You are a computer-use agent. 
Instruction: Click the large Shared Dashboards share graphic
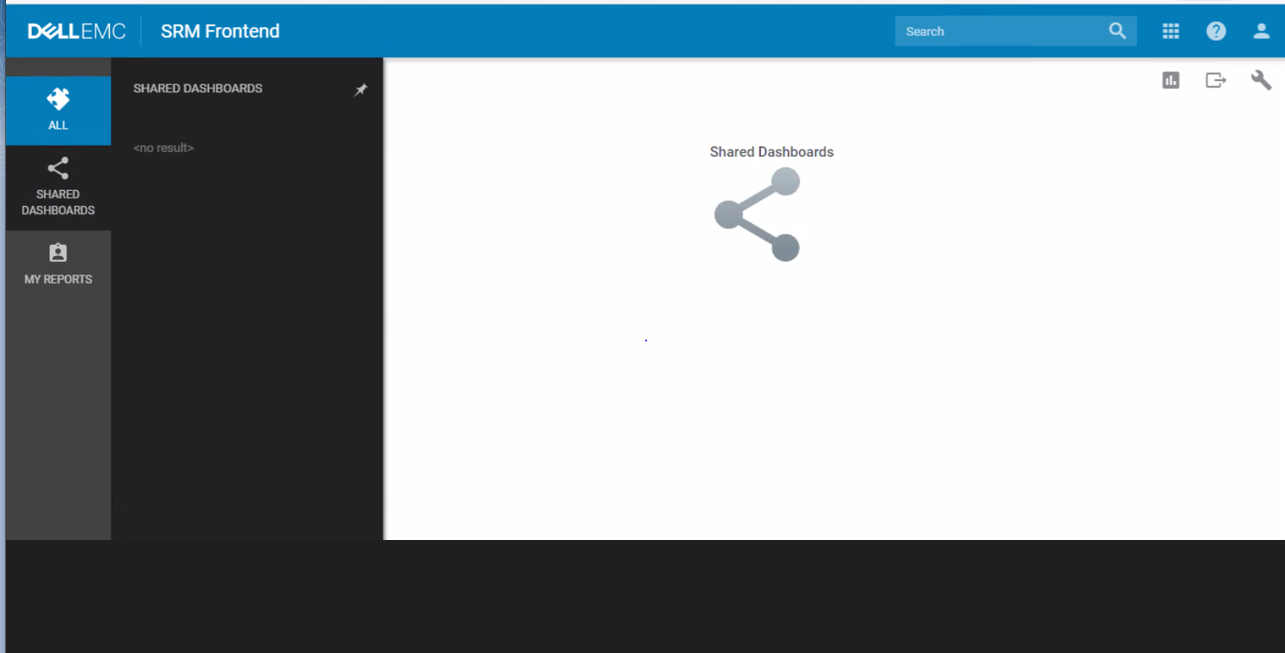[x=757, y=214]
